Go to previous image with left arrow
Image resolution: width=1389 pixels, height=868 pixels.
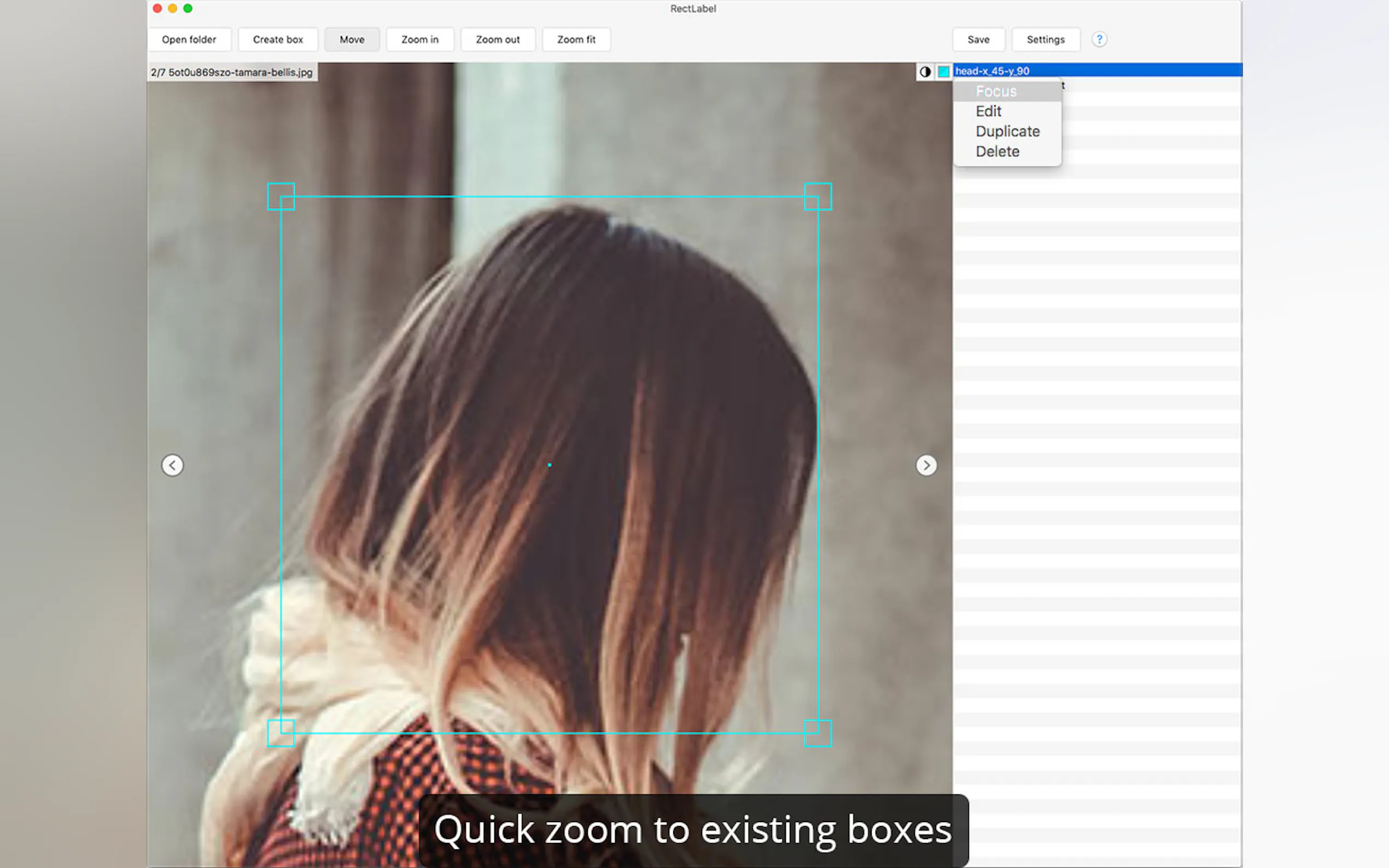(172, 465)
